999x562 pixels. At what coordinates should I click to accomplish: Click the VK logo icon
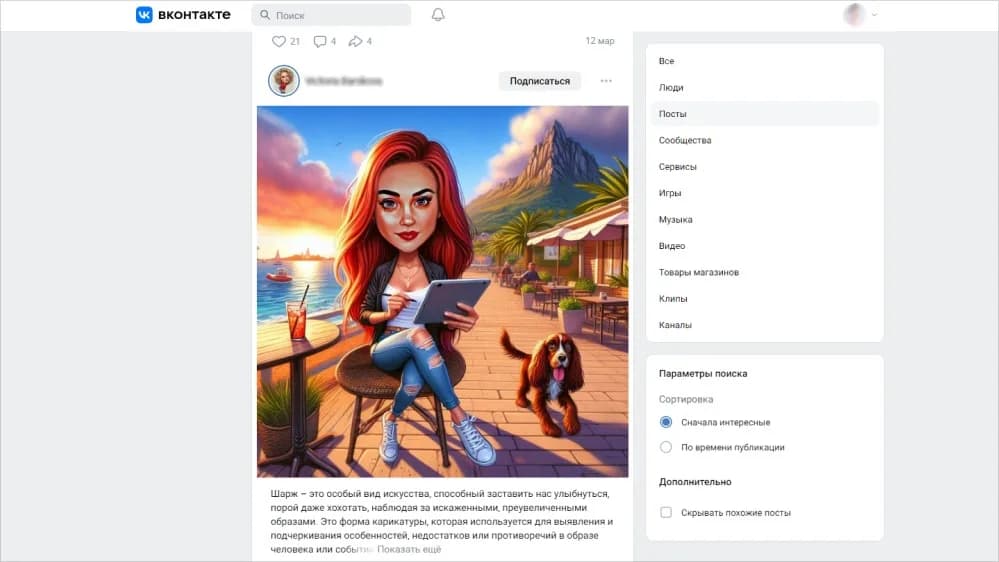[144, 15]
